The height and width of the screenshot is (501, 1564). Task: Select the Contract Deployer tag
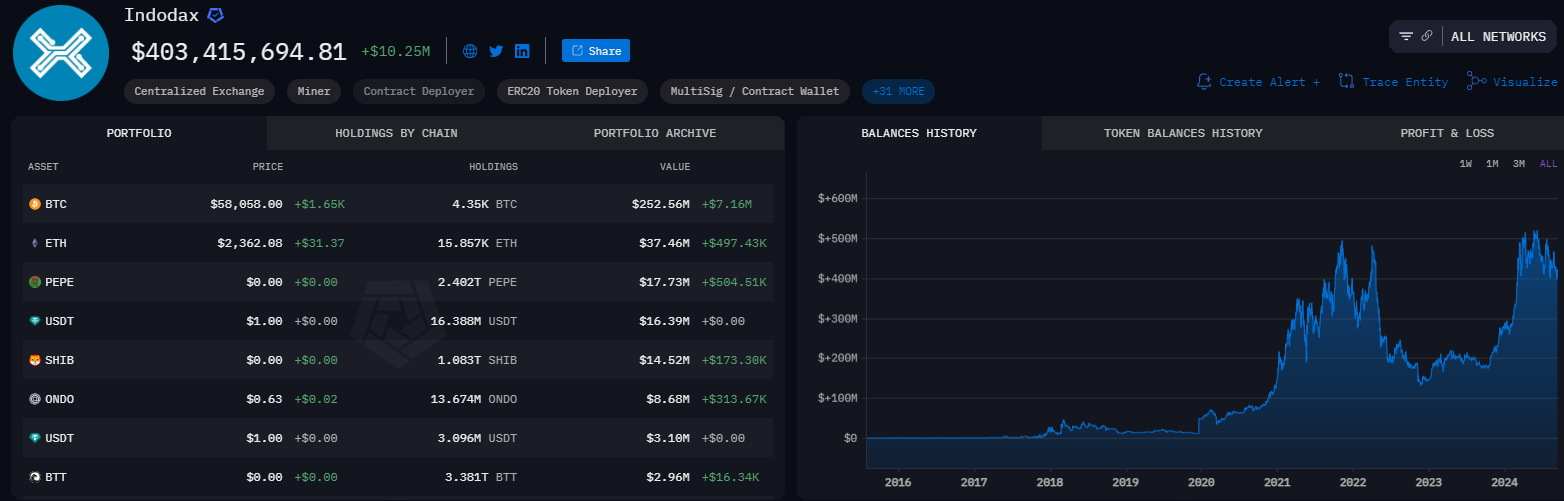419,91
